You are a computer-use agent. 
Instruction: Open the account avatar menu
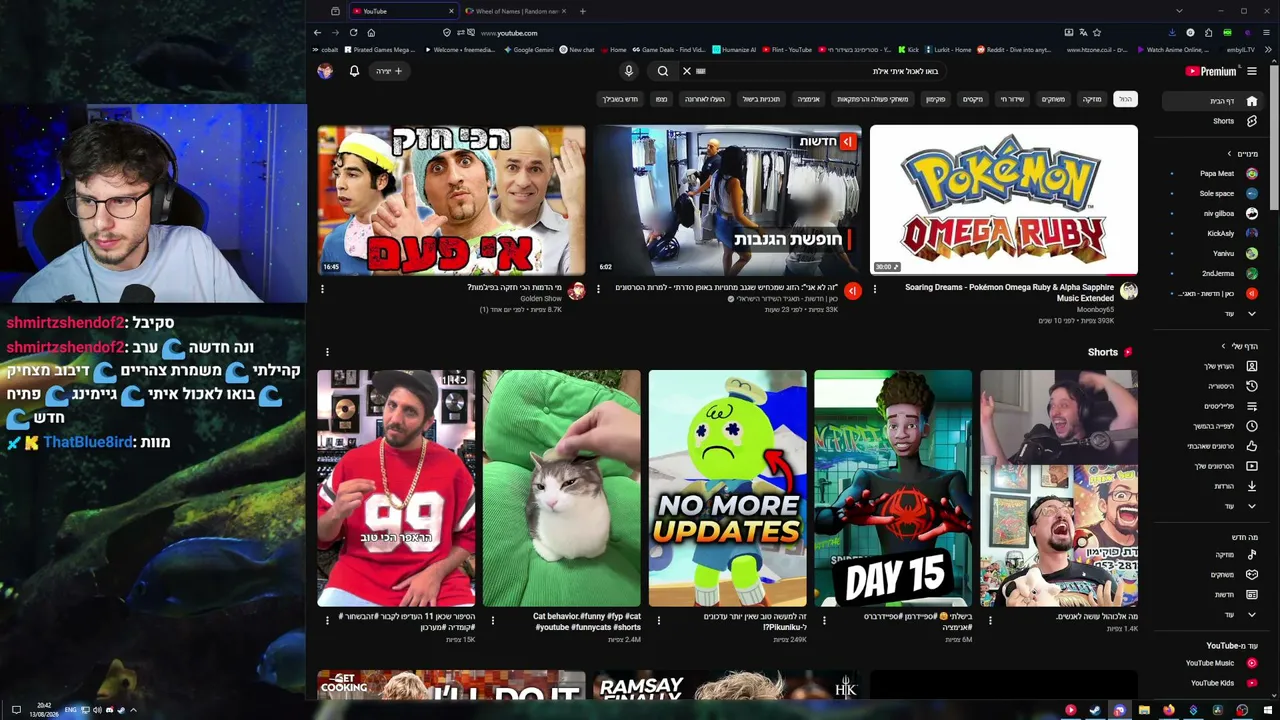point(325,71)
